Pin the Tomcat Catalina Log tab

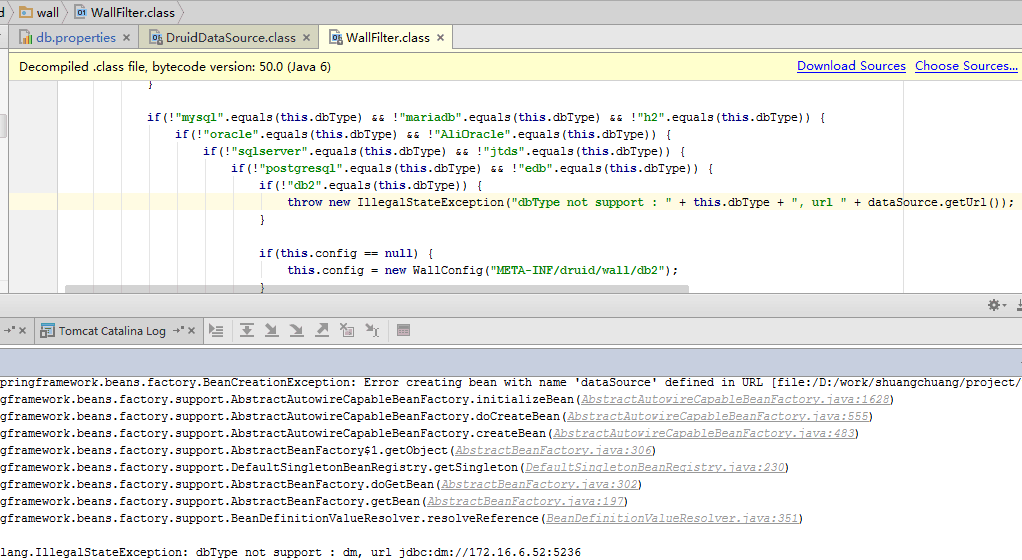[178, 331]
